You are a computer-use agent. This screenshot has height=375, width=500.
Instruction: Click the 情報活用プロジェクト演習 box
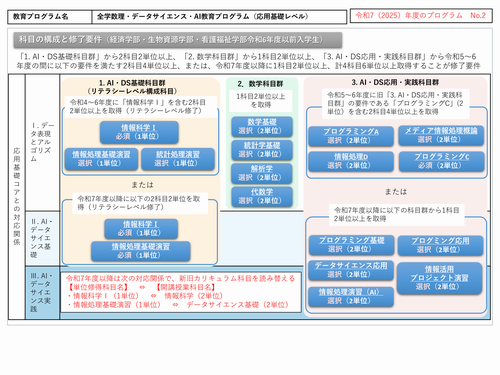pyautogui.click(x=440, y=278)
